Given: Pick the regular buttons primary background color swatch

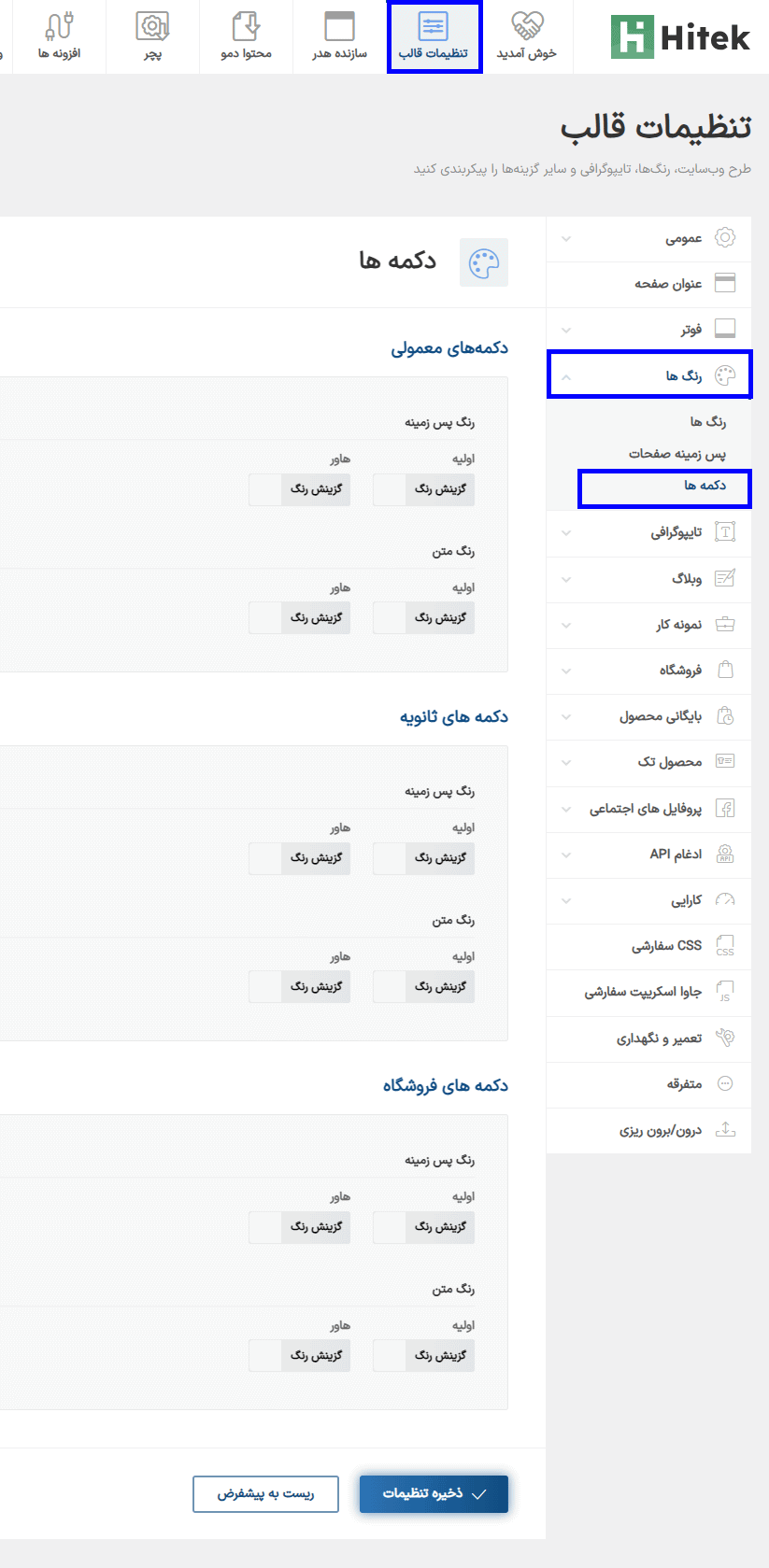Looking at the screenshot, I should click(390, 489).
